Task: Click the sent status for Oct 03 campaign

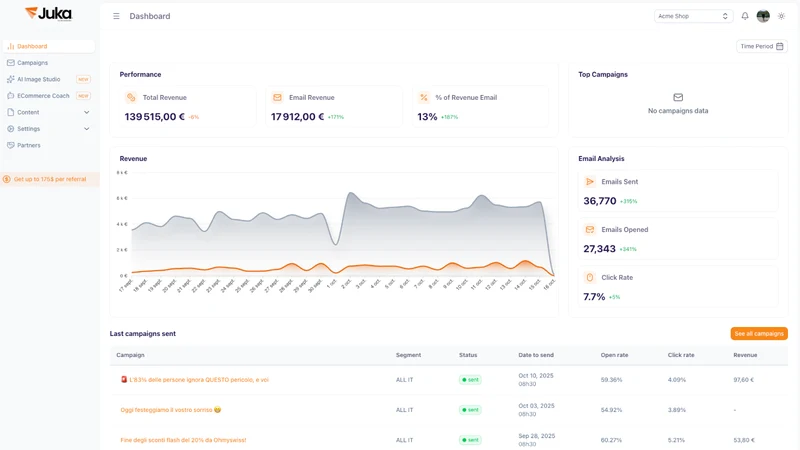Action: (x=470, y=410)
